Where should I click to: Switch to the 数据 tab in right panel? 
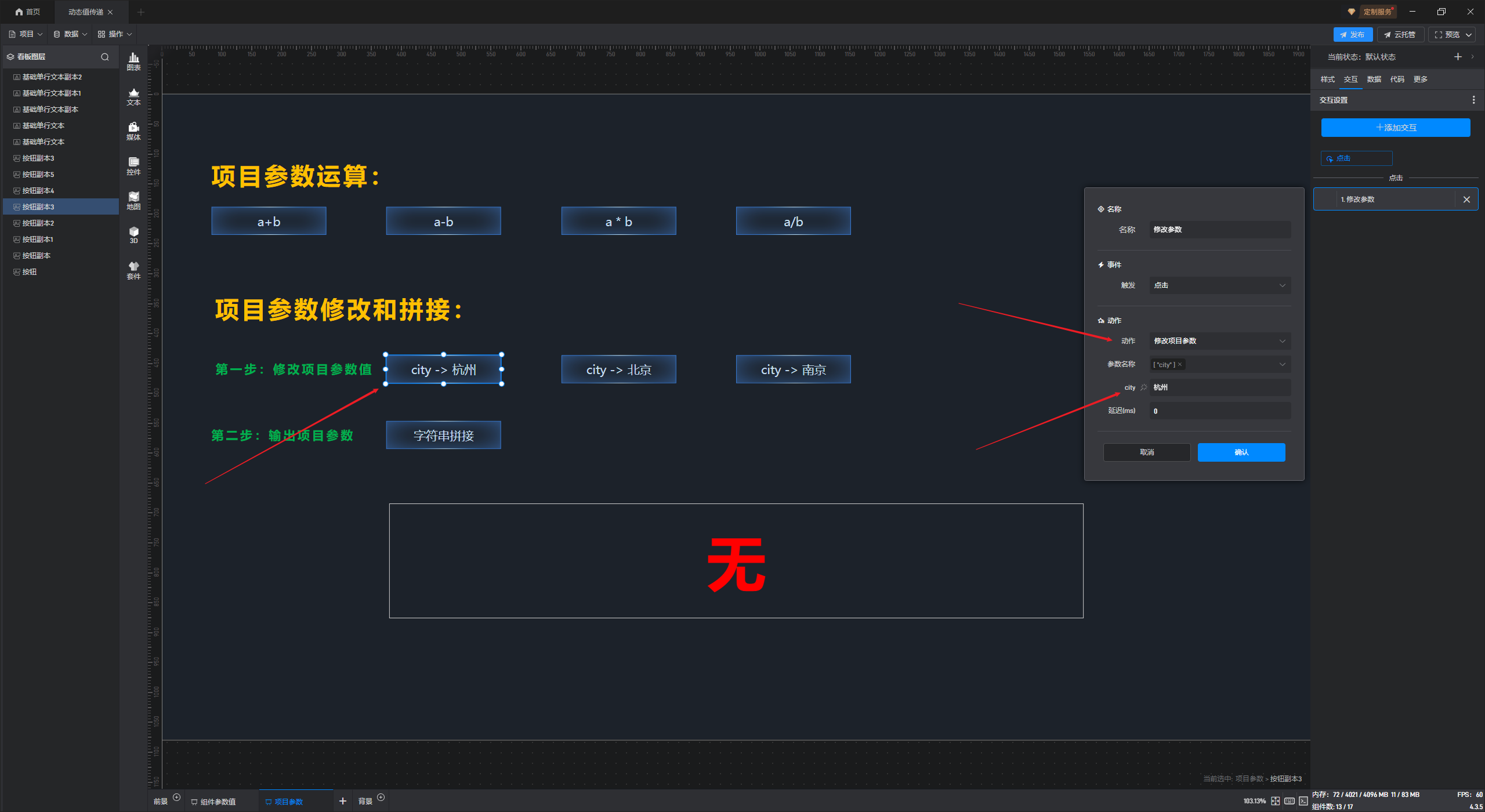click(x=1374, y=79)
